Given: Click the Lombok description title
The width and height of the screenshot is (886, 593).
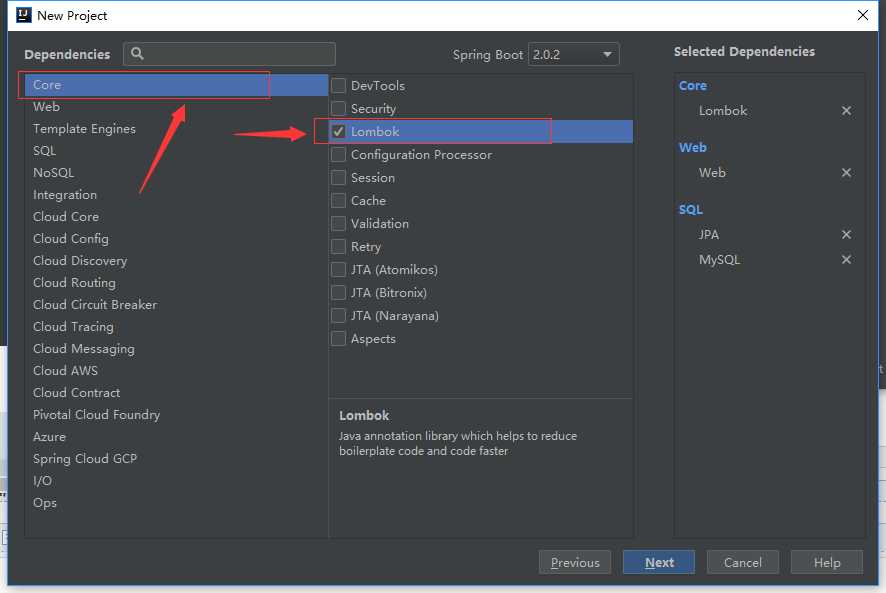Looking at the screenshot, I should pyautogui.click(x=364, y=415).
